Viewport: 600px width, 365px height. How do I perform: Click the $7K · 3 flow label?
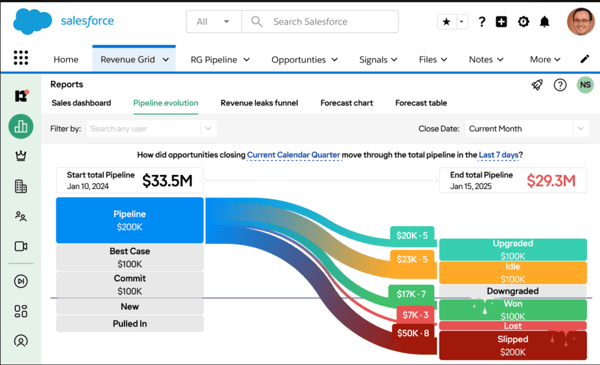[415, 315]
